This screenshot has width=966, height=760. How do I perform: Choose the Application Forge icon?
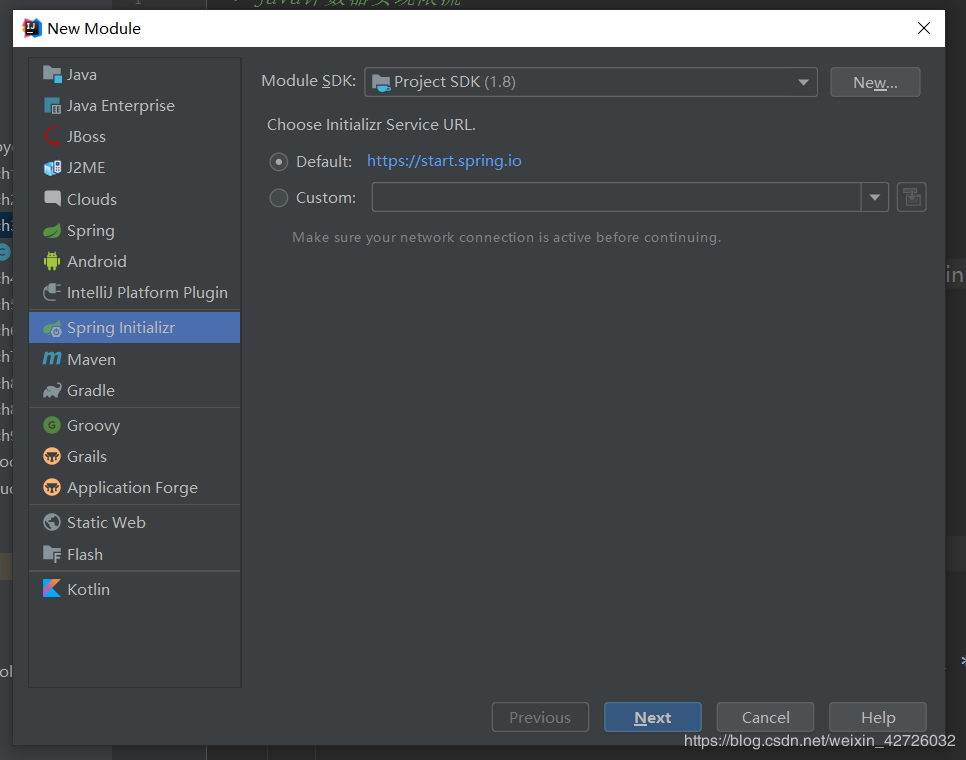pos(52,487)
